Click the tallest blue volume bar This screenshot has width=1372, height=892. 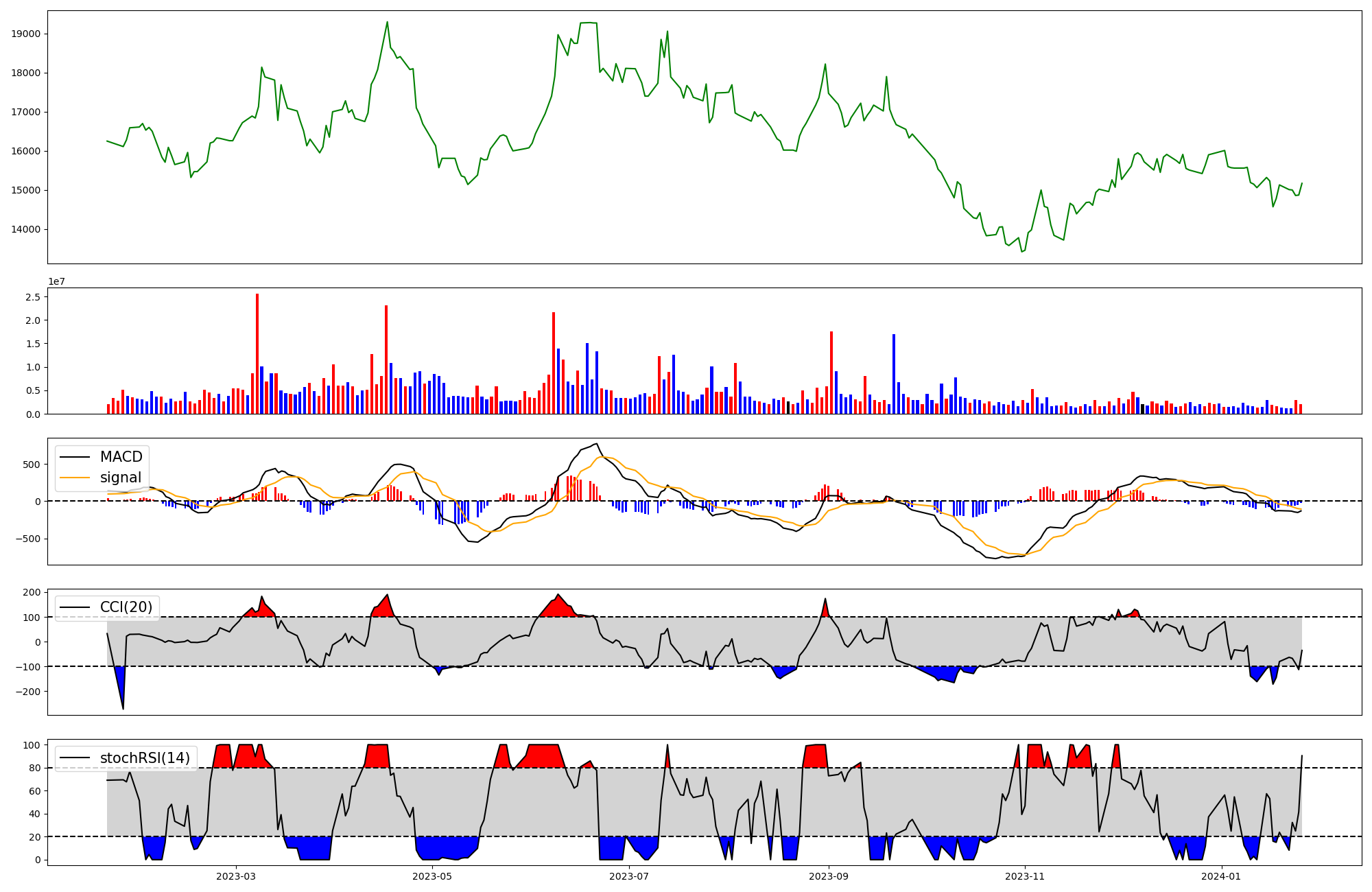[x=894, y=374]
